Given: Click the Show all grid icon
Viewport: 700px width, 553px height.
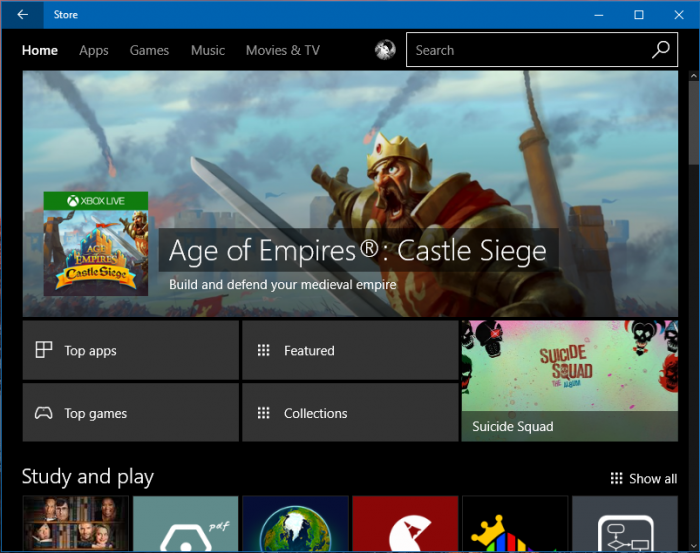Looking at the screenshot, I should [x=617, y=478].
